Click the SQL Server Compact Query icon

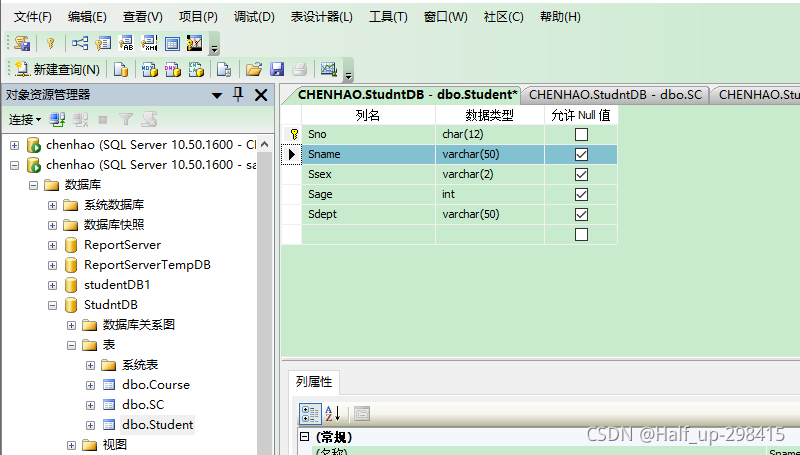coord(224,69)
